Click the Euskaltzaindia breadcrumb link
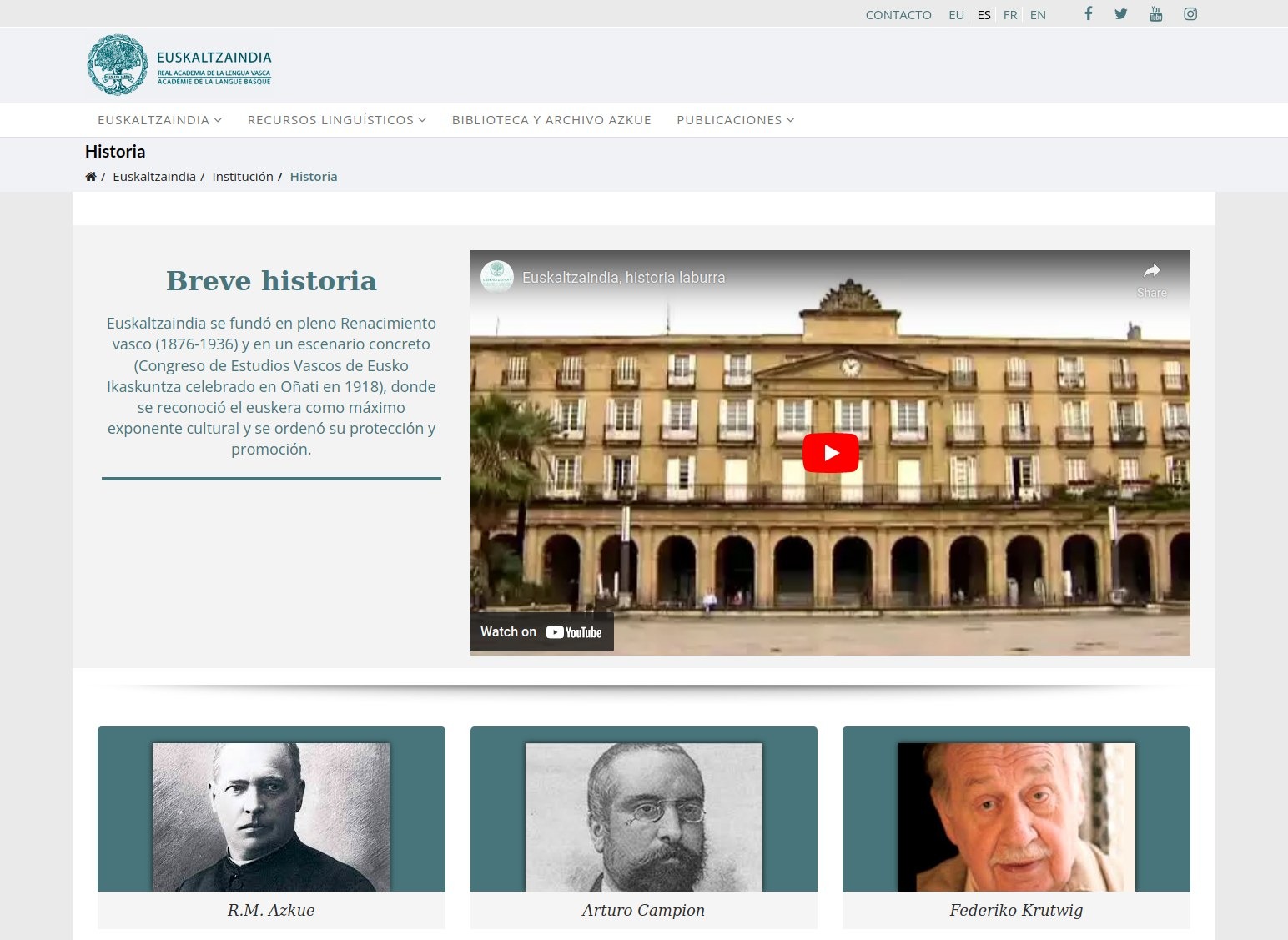The image size is (1288, 940). (154, 177)
